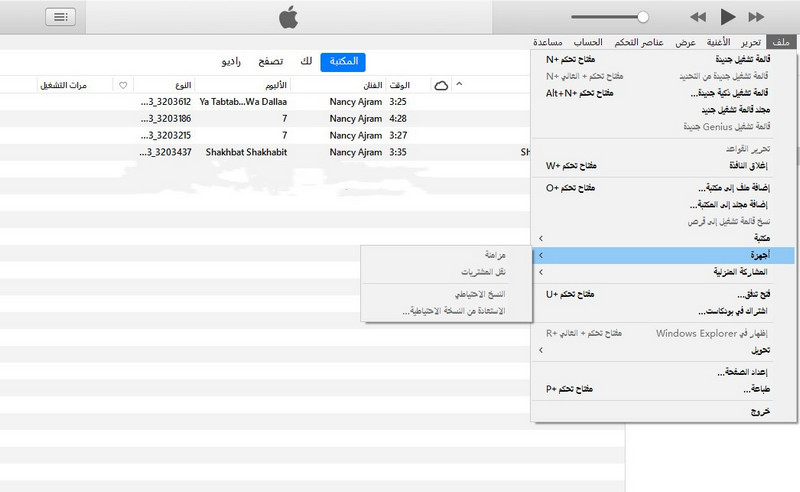This screenshot has height=492, width=800.
Task: Click الاستعادة من النسخة الاحتياطية (Restore from Backup)
Action: pos(446,311)
